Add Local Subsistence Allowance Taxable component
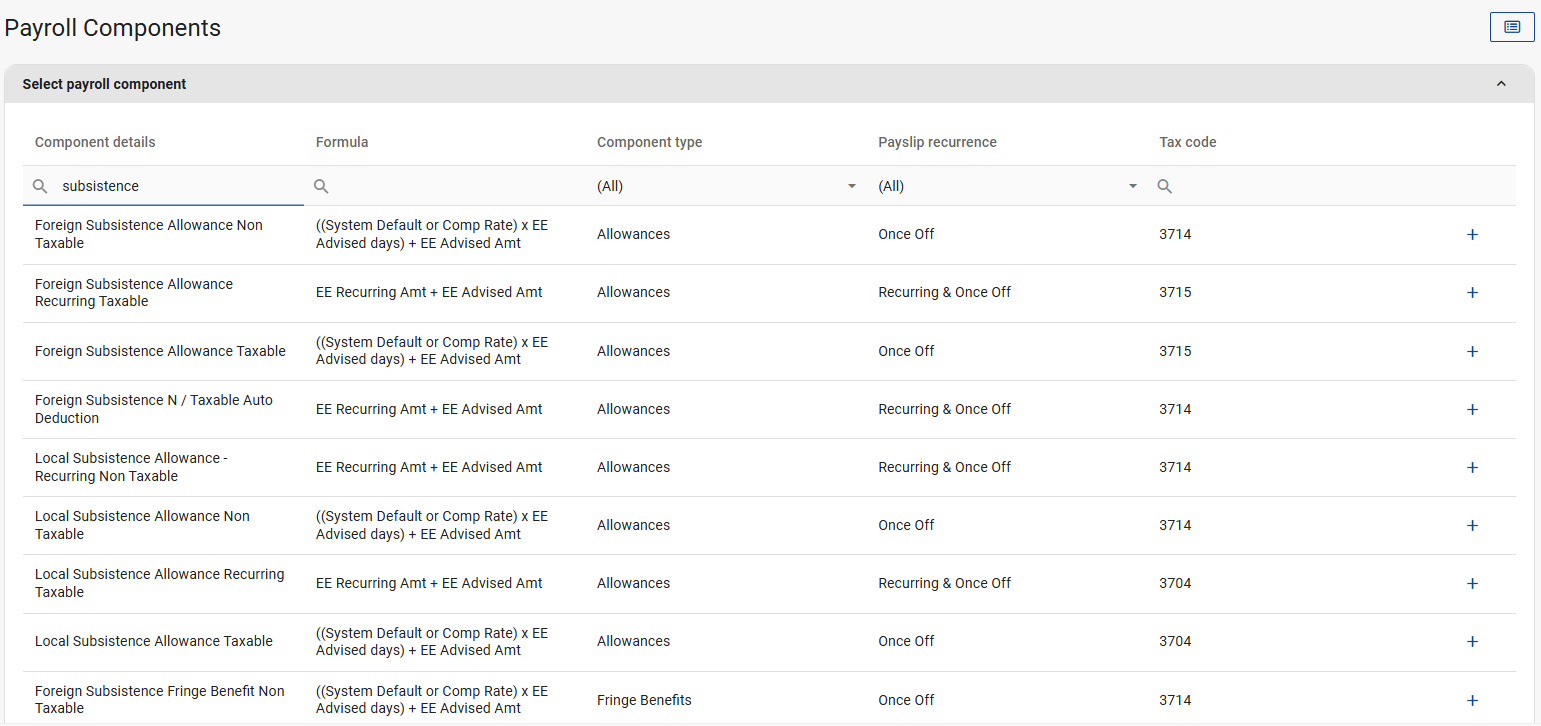 coord(1471,641)
